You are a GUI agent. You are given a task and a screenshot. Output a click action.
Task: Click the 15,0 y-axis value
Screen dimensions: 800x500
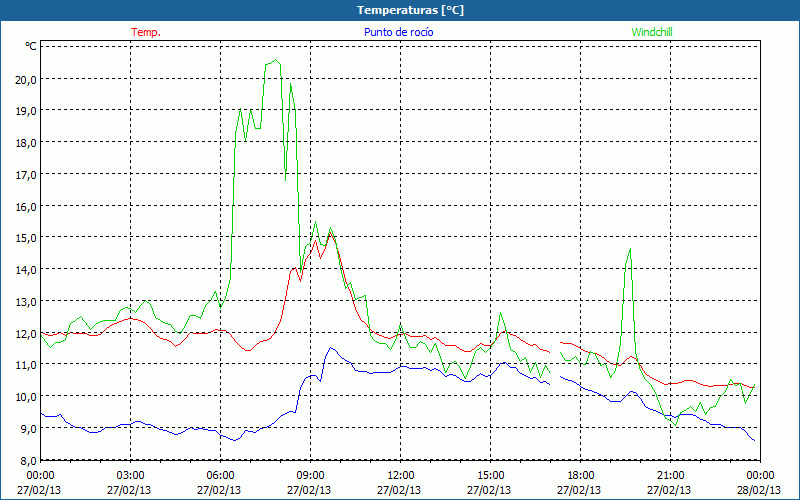coord(26,238)
